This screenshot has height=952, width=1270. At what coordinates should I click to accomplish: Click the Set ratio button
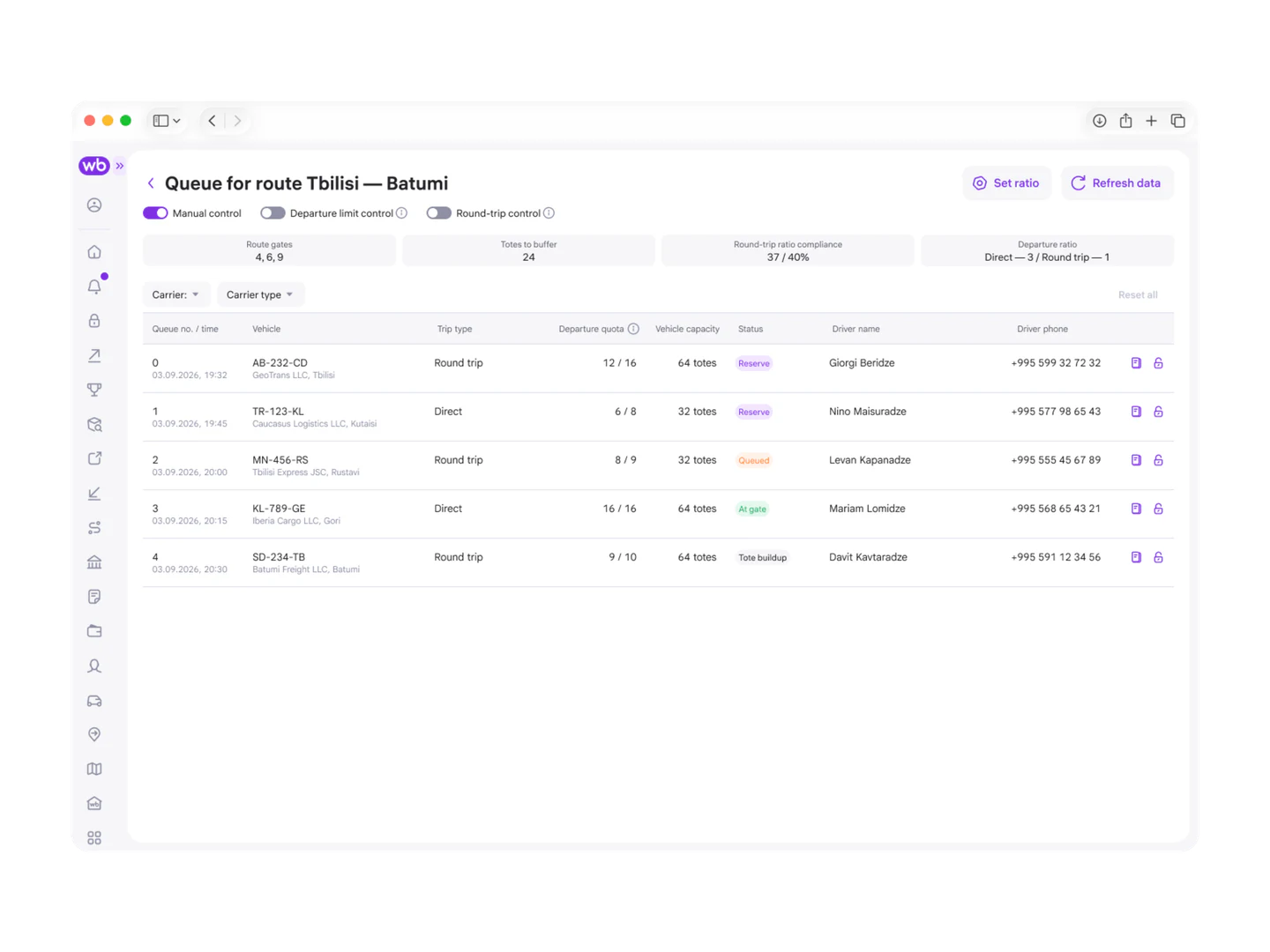[1006, 183]
